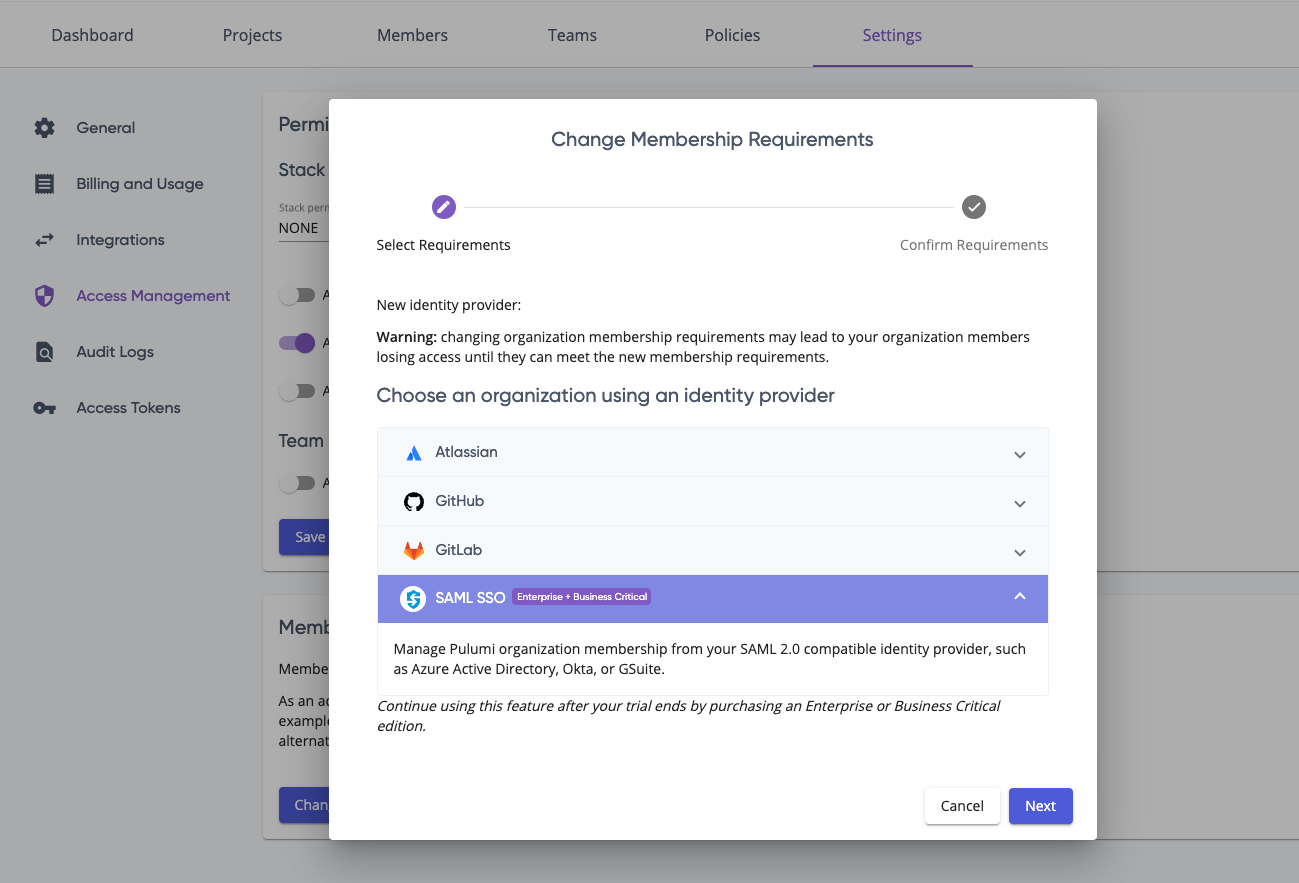Open the stack permission NONE dropdown
This screenshot has width=1299, height=883.
click(x=303, y=228)
